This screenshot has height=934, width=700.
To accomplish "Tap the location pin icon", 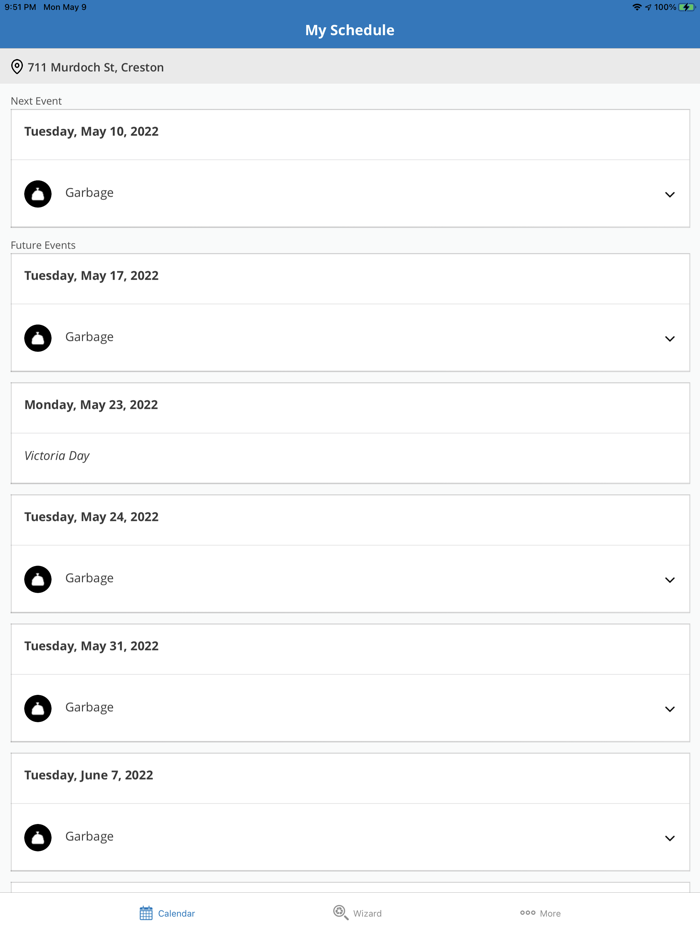I will 17,67.
